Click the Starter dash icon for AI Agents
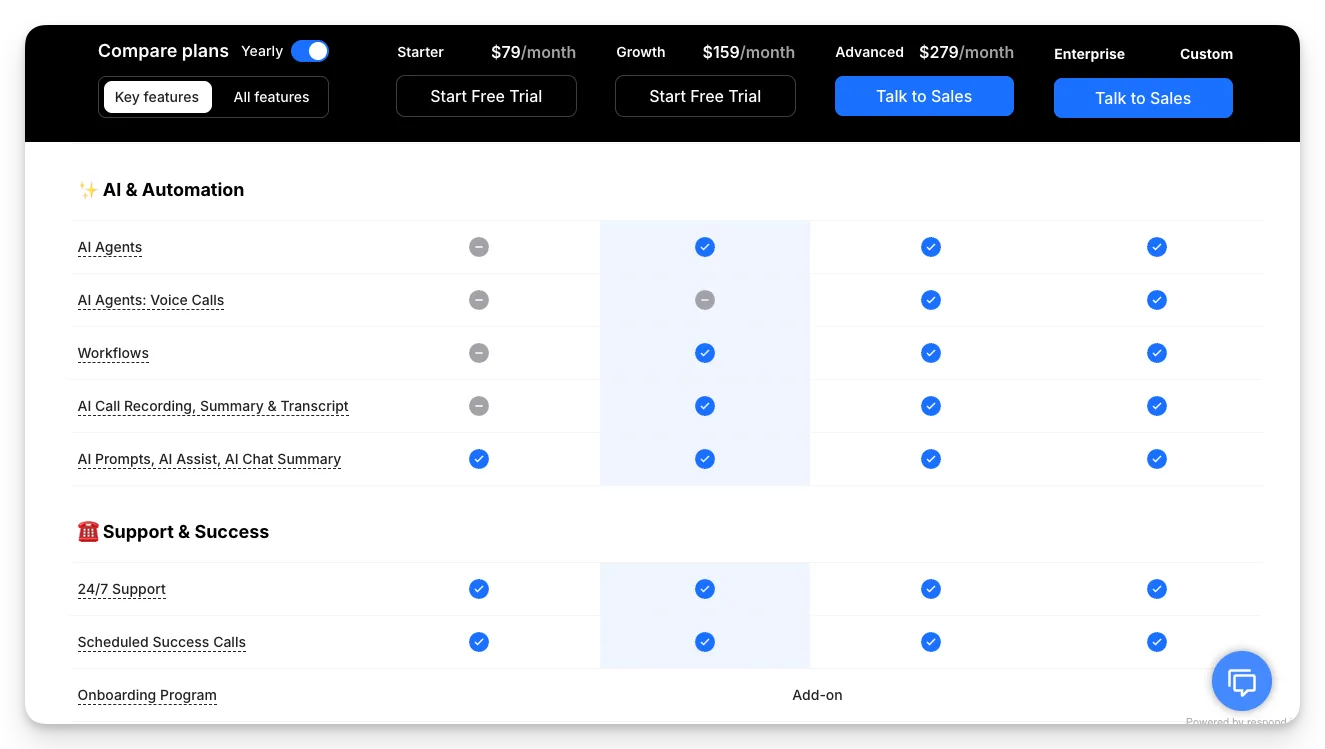Viewport: 1325px width, 749px height. (479, 247)
